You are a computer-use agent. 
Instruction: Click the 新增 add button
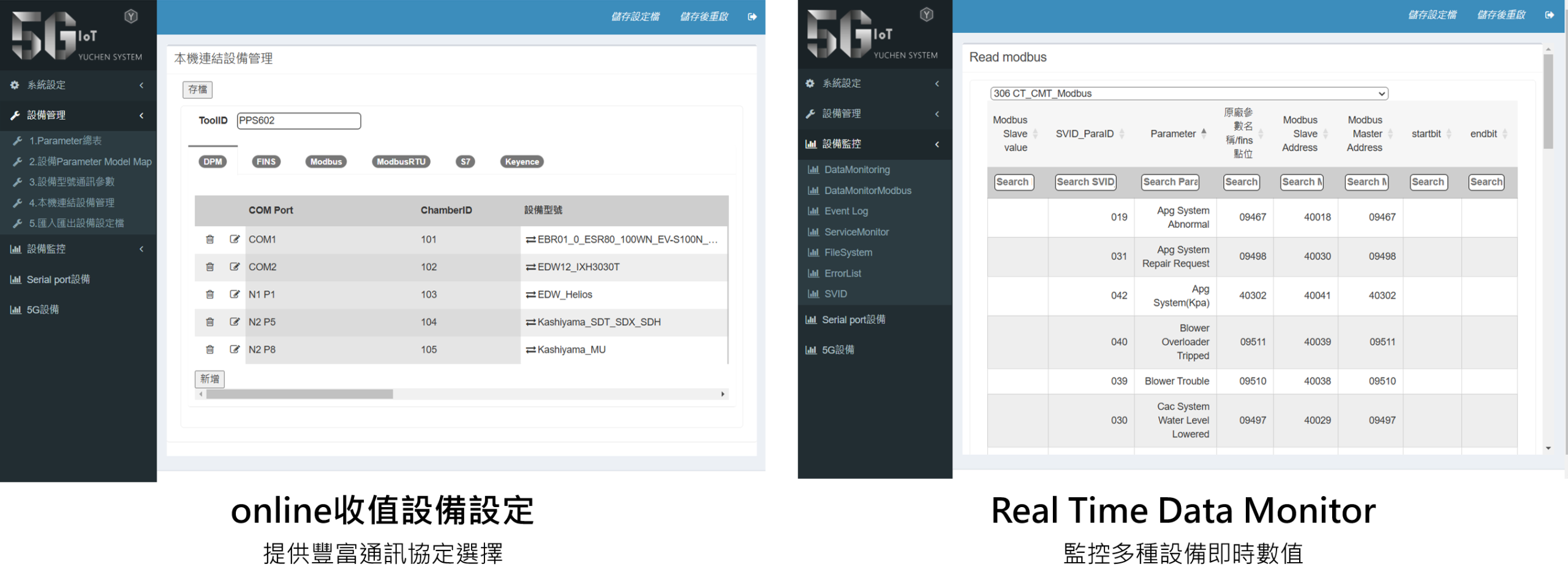(209, 379)
